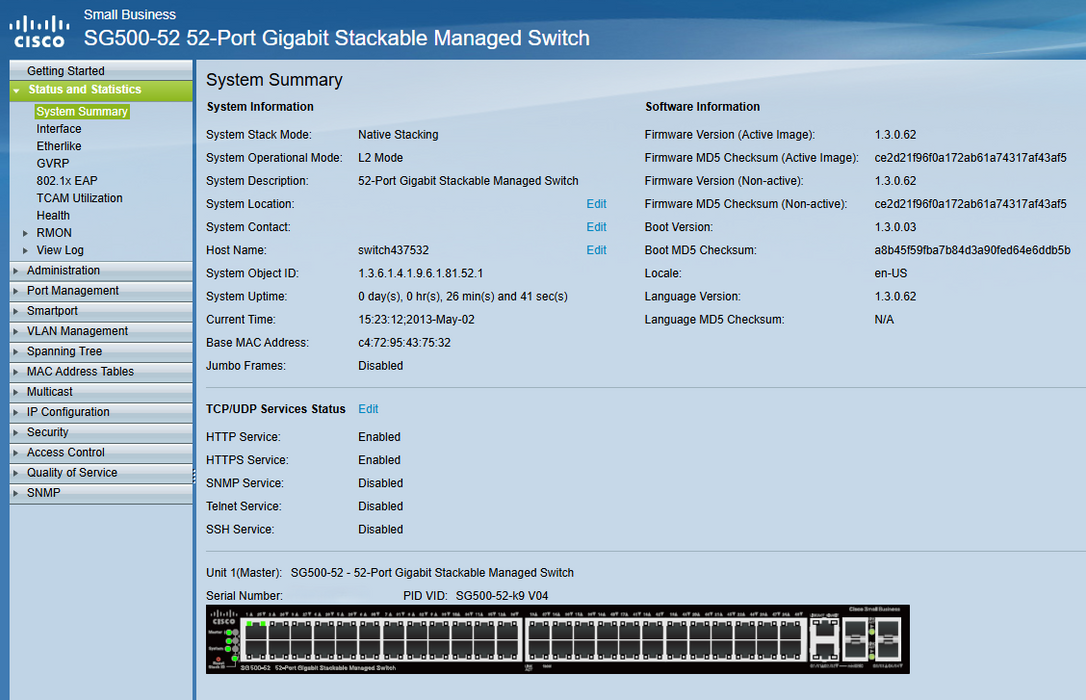Open the TCAM Utilization page
This screenshot has height=700, width=1086.
coord(80,198)
